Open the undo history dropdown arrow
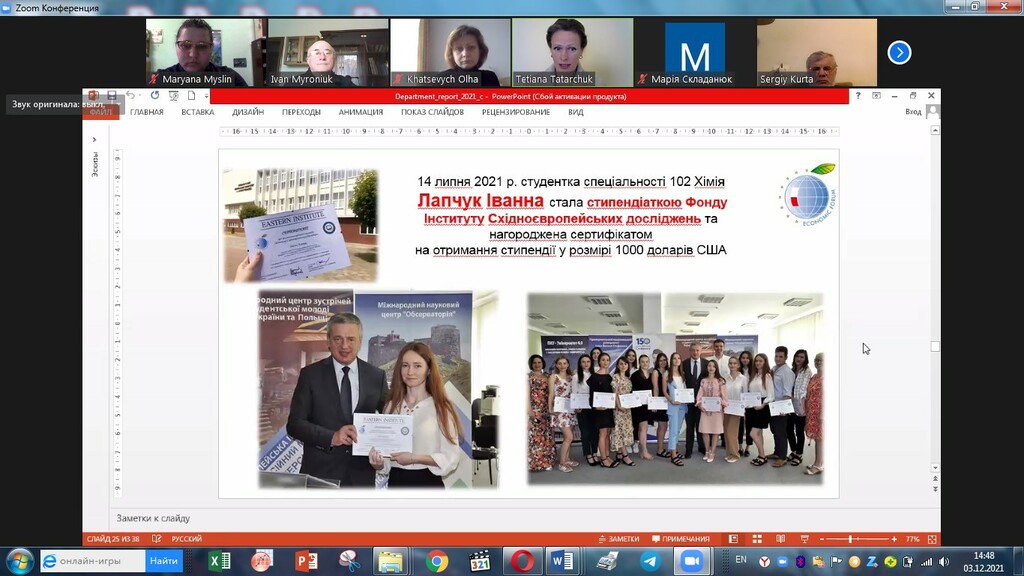This screenshot has width=1024, height=576. pos(142,96)
